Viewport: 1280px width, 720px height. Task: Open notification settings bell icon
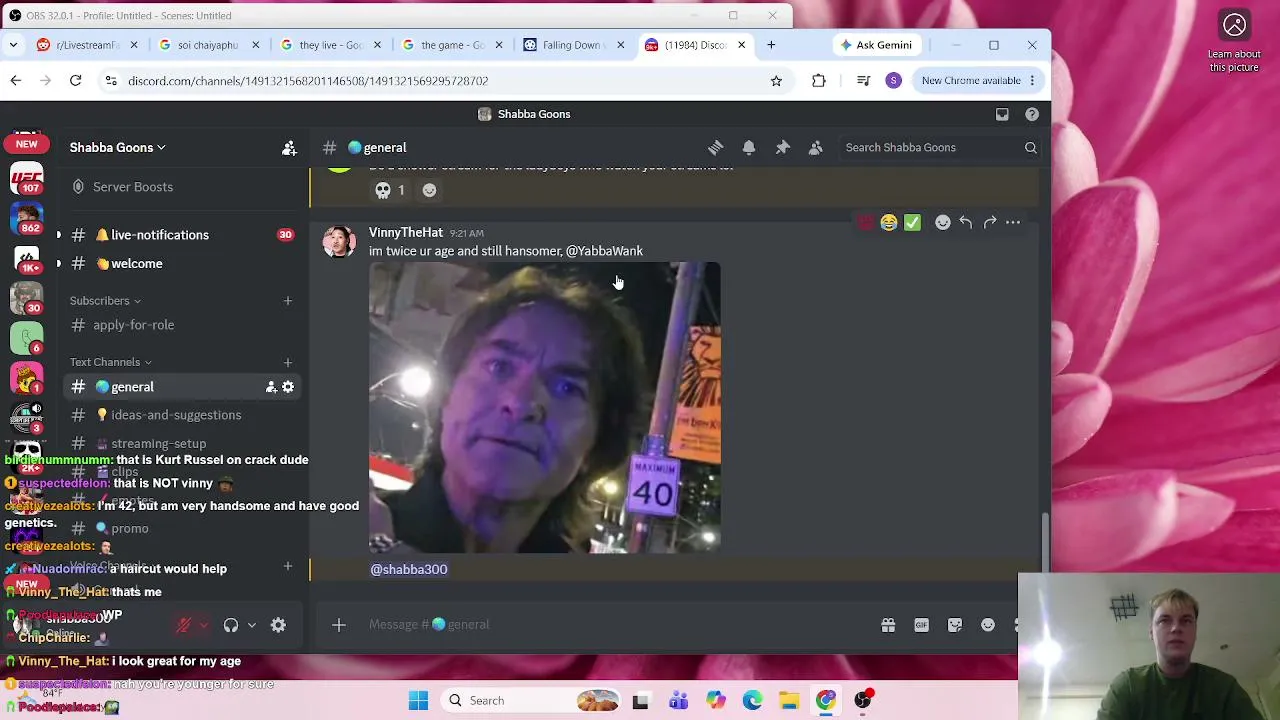(749, 148)
